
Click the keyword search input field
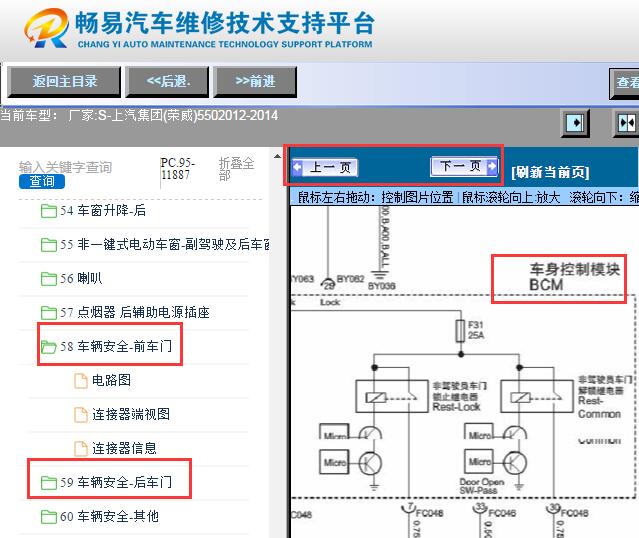click(x=65, y=167)
